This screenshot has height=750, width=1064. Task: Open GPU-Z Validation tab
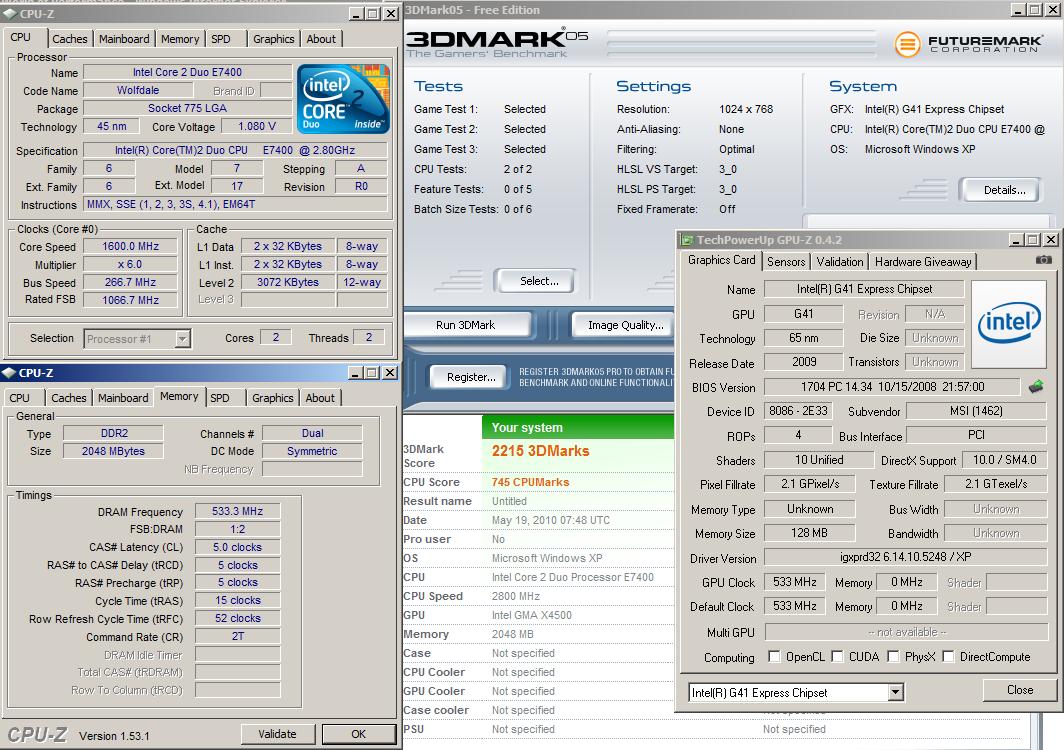pos(839,261)
